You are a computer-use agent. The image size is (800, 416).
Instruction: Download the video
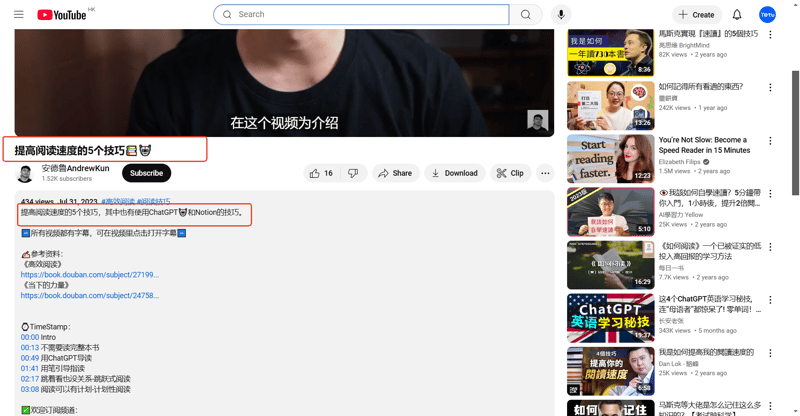455,173
